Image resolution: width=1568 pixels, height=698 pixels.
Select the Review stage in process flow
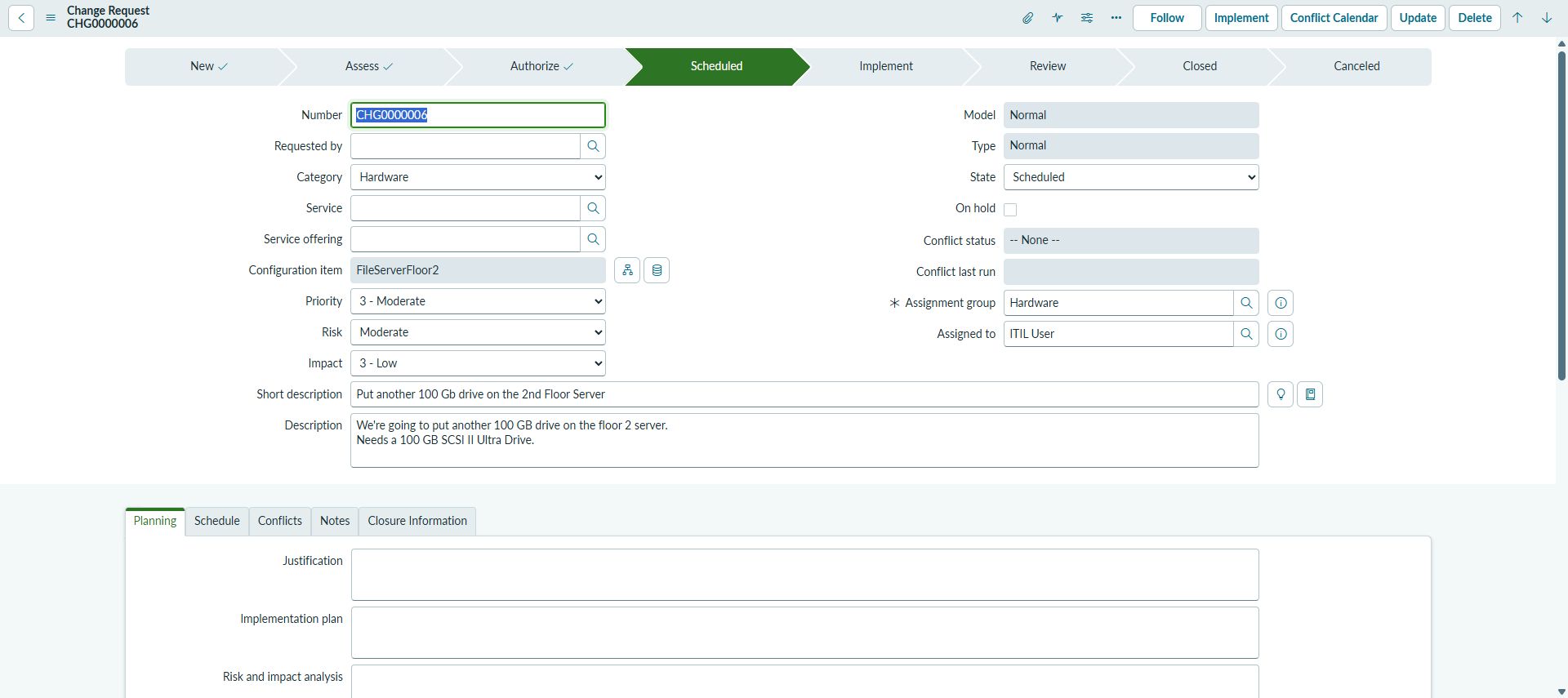(x=1048, y=66)
